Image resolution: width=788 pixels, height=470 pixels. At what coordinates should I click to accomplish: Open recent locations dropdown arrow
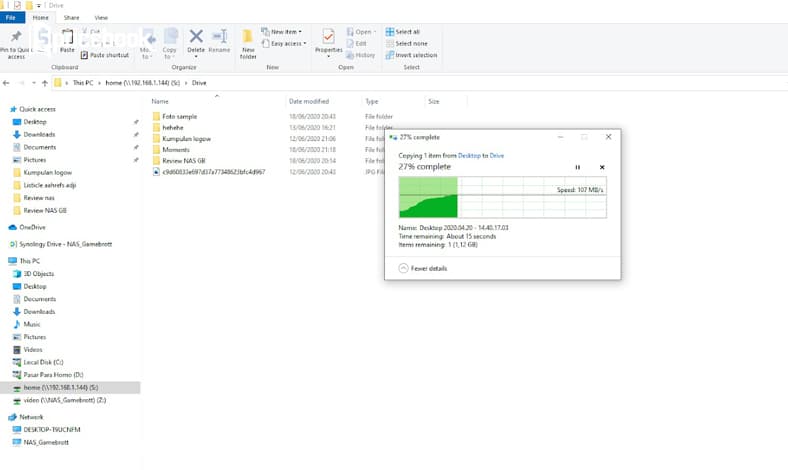tap(33, 83)
